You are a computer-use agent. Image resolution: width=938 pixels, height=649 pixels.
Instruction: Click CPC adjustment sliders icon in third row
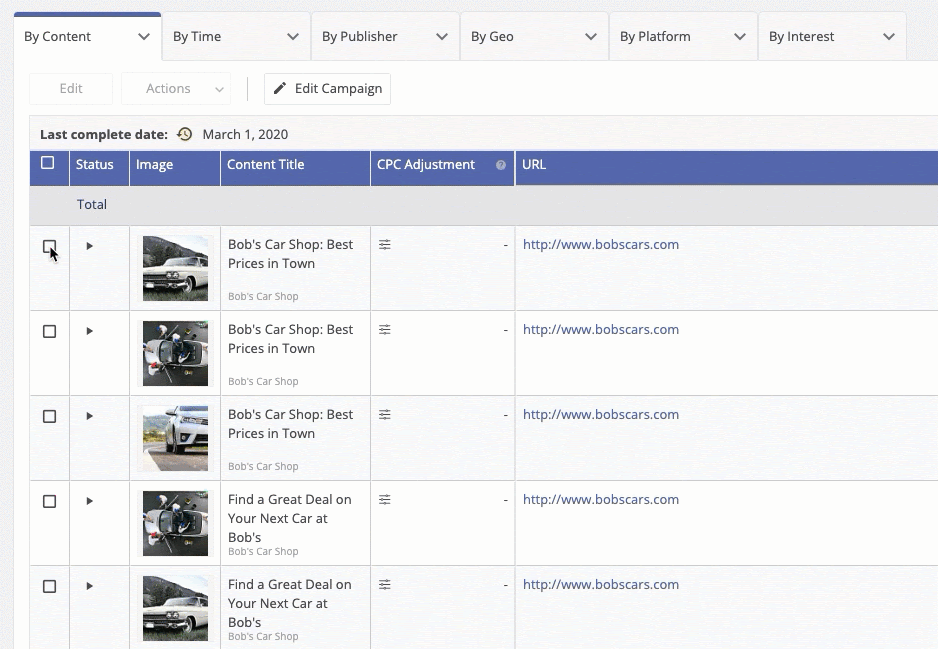tap(385, 414)
